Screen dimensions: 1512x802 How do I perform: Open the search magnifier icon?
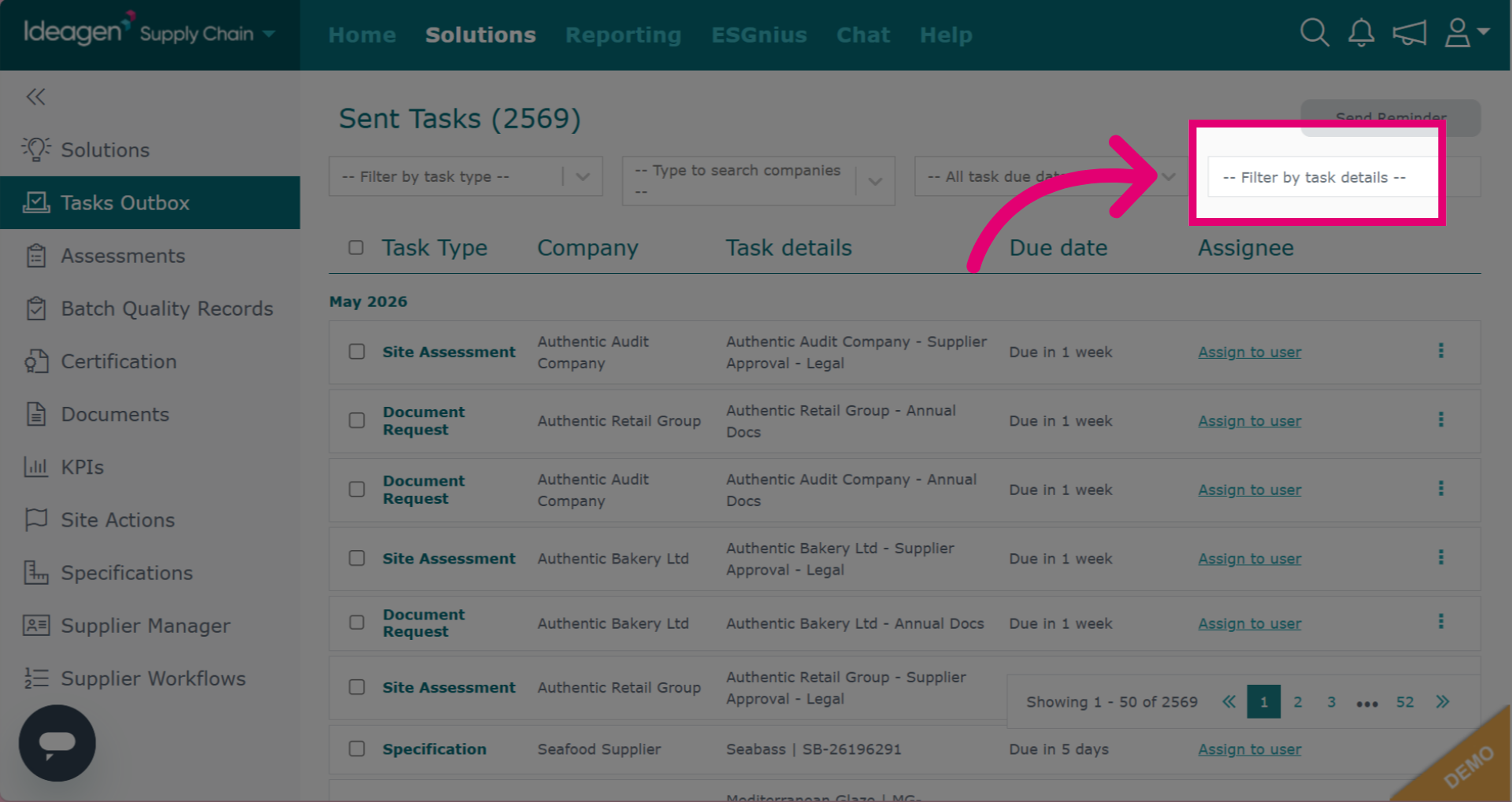click(x=1314, y=33)
